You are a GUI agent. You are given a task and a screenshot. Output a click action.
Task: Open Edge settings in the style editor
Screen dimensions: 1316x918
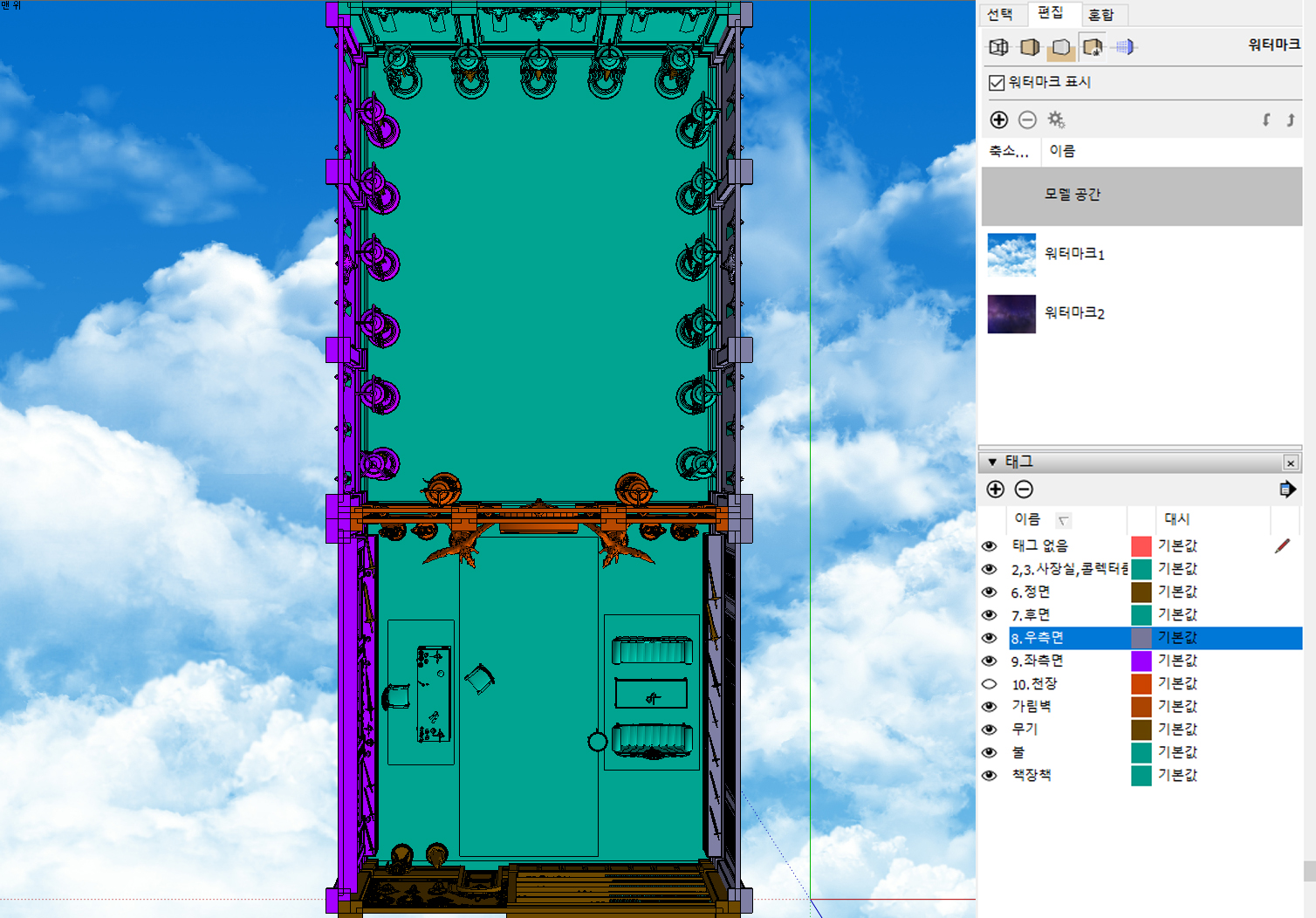click(x=998, y=47)
